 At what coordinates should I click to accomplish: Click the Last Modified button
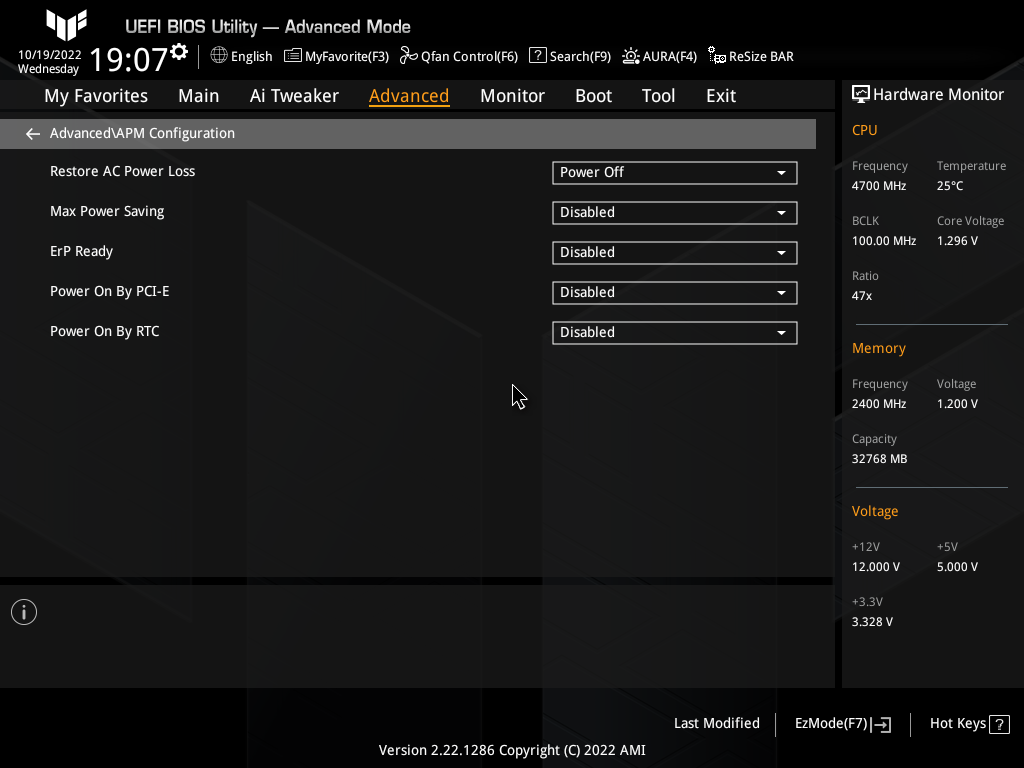(716, 723)
